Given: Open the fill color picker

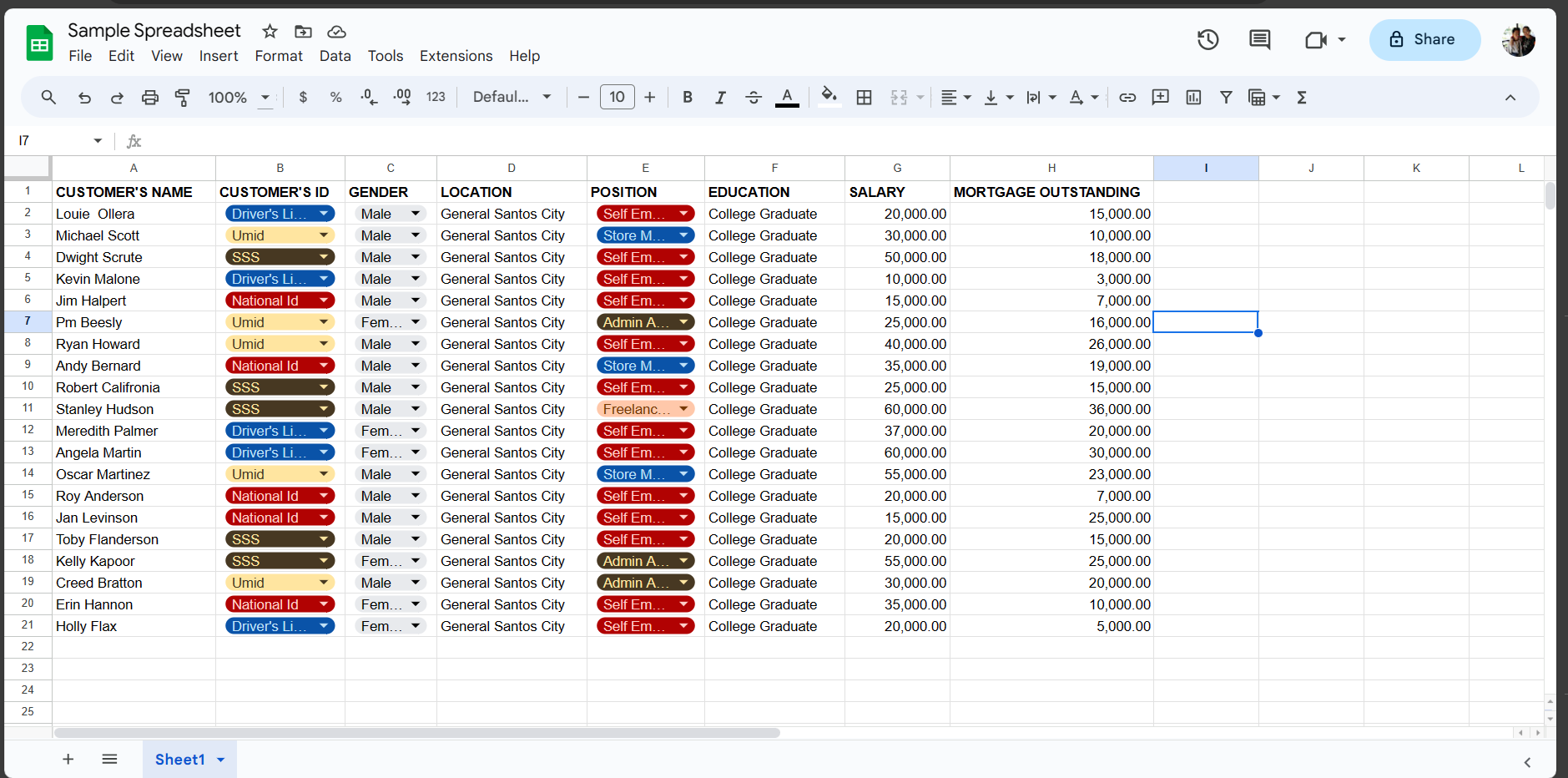Looking at the screenshot, I should [829, 98].
